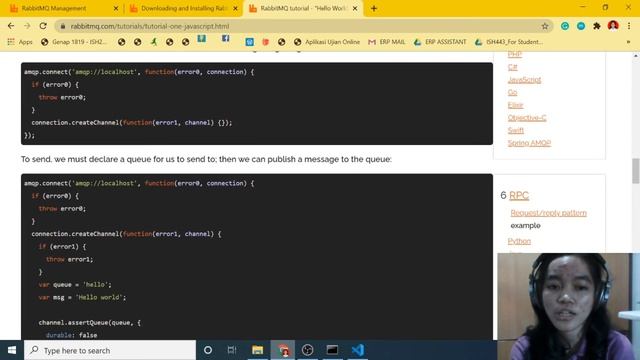Open the Apps bookmarks shortcut
The height and width of the screenshot is (360, 640).
point(20,42)
